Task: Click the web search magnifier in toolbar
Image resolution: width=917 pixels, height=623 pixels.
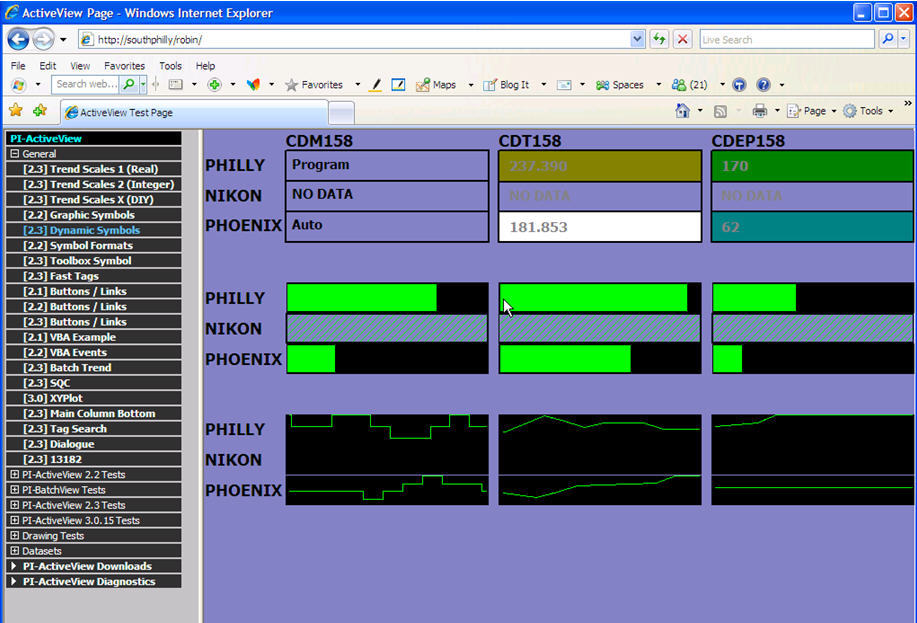Action: click(x=129, y=84)
